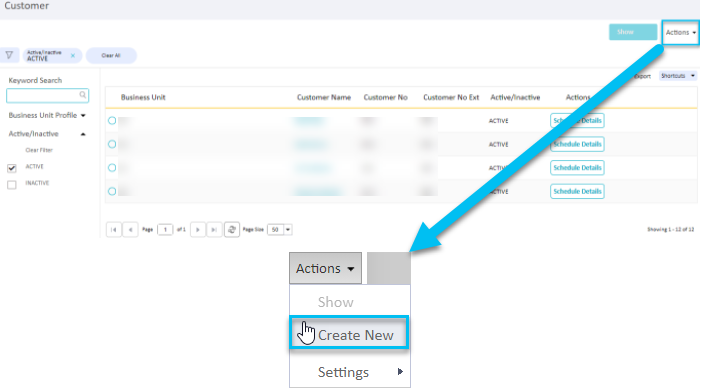Open Schedule Details for the third row
Screen dimensions: 703x392
point(577,168)
